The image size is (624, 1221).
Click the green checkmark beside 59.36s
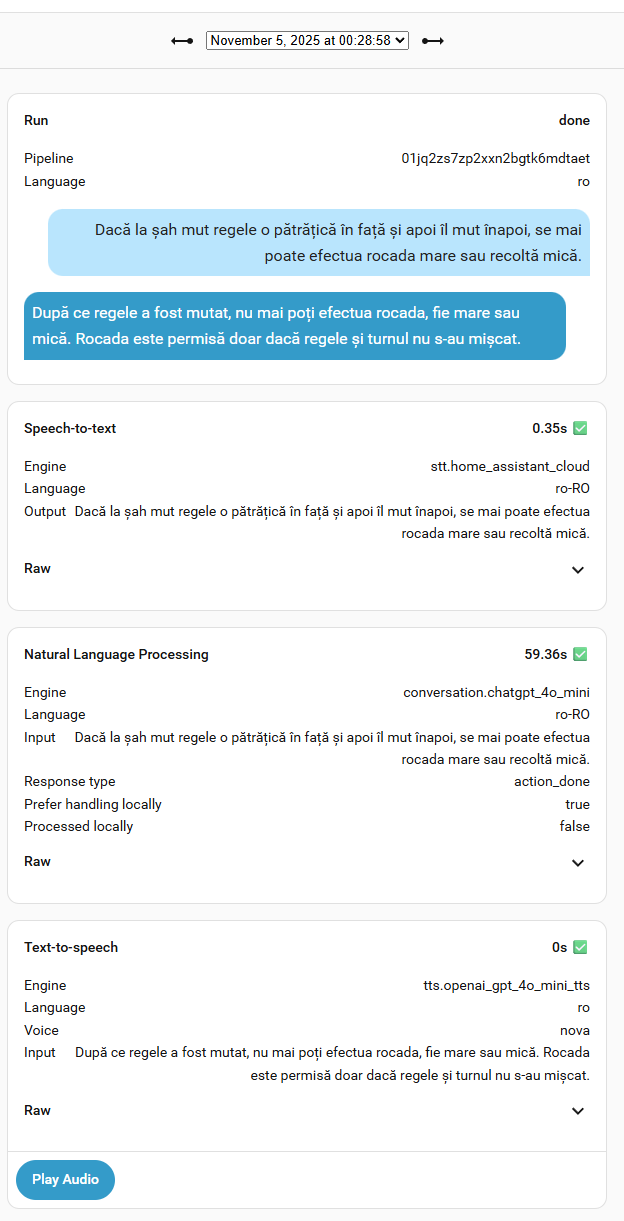click(x=581, y=655)
